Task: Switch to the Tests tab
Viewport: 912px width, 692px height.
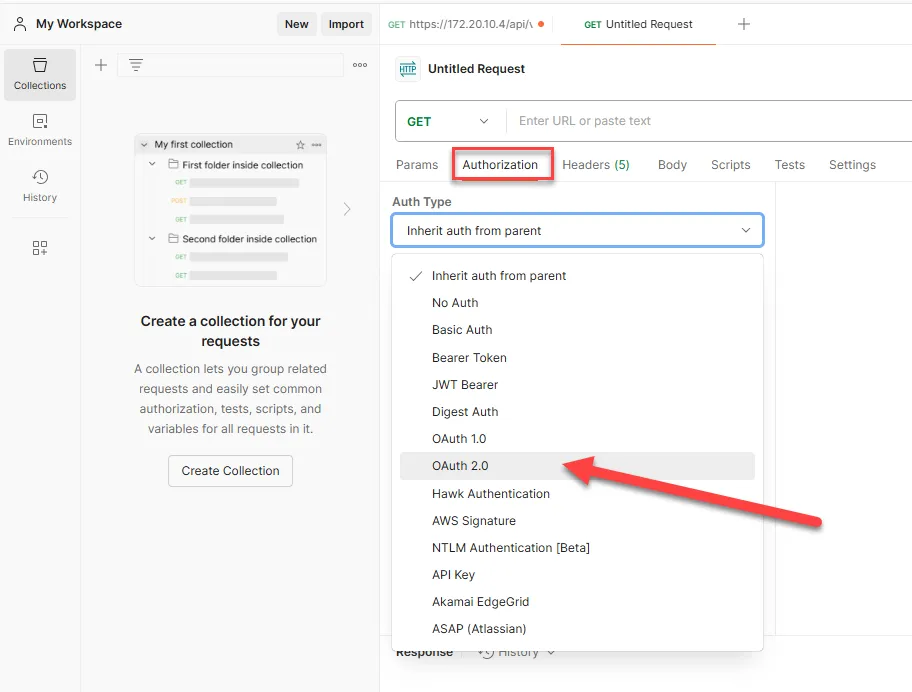Action: 789,165
